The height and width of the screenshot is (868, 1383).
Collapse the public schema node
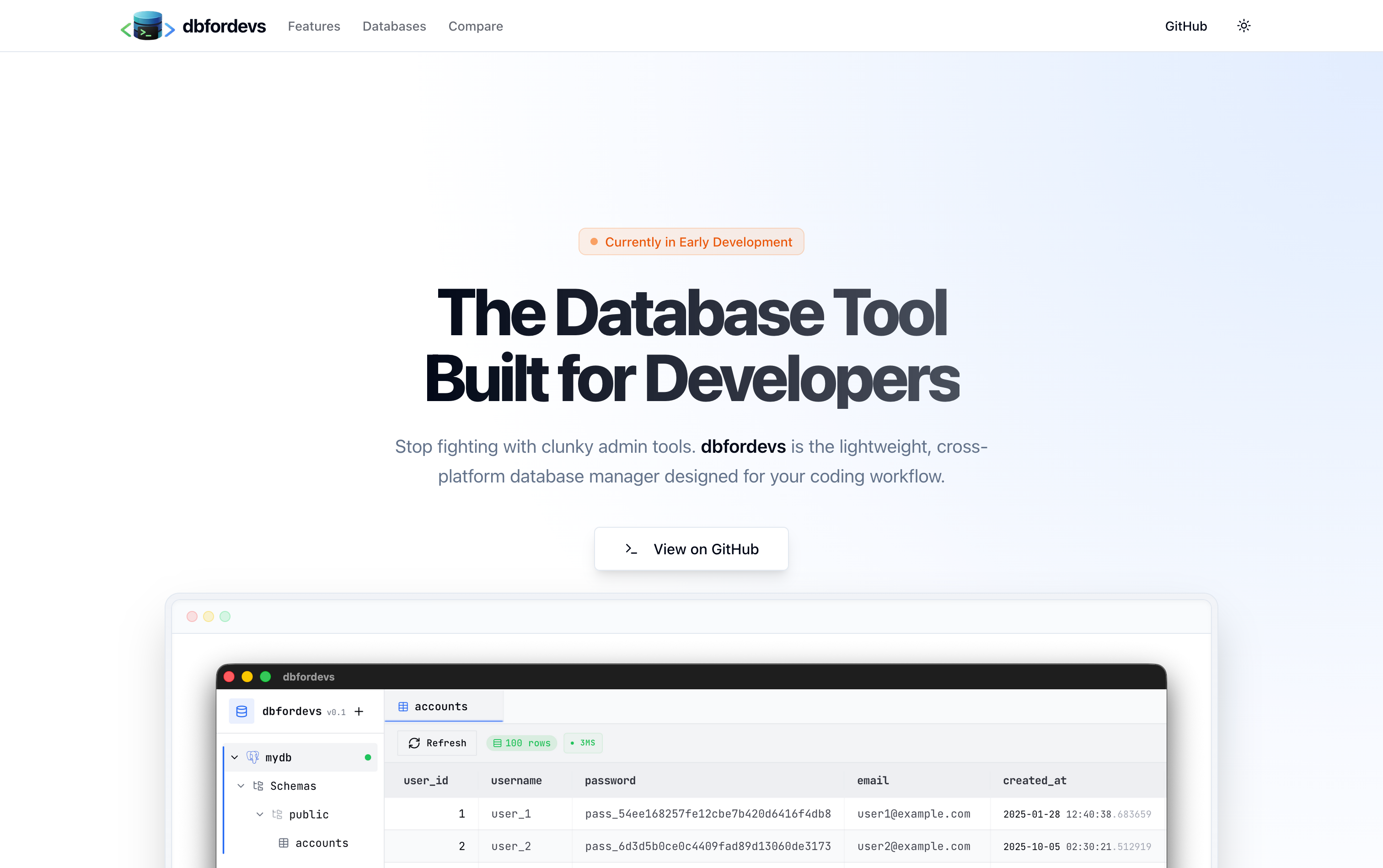pyautogui.click(x=259, y=814)
